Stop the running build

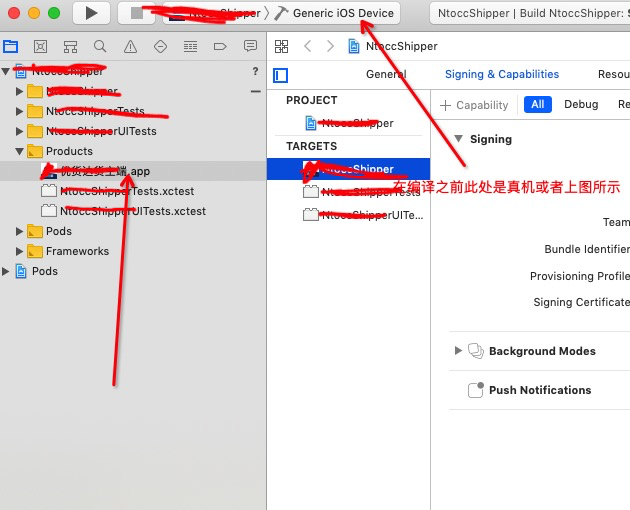pos(137,13)
